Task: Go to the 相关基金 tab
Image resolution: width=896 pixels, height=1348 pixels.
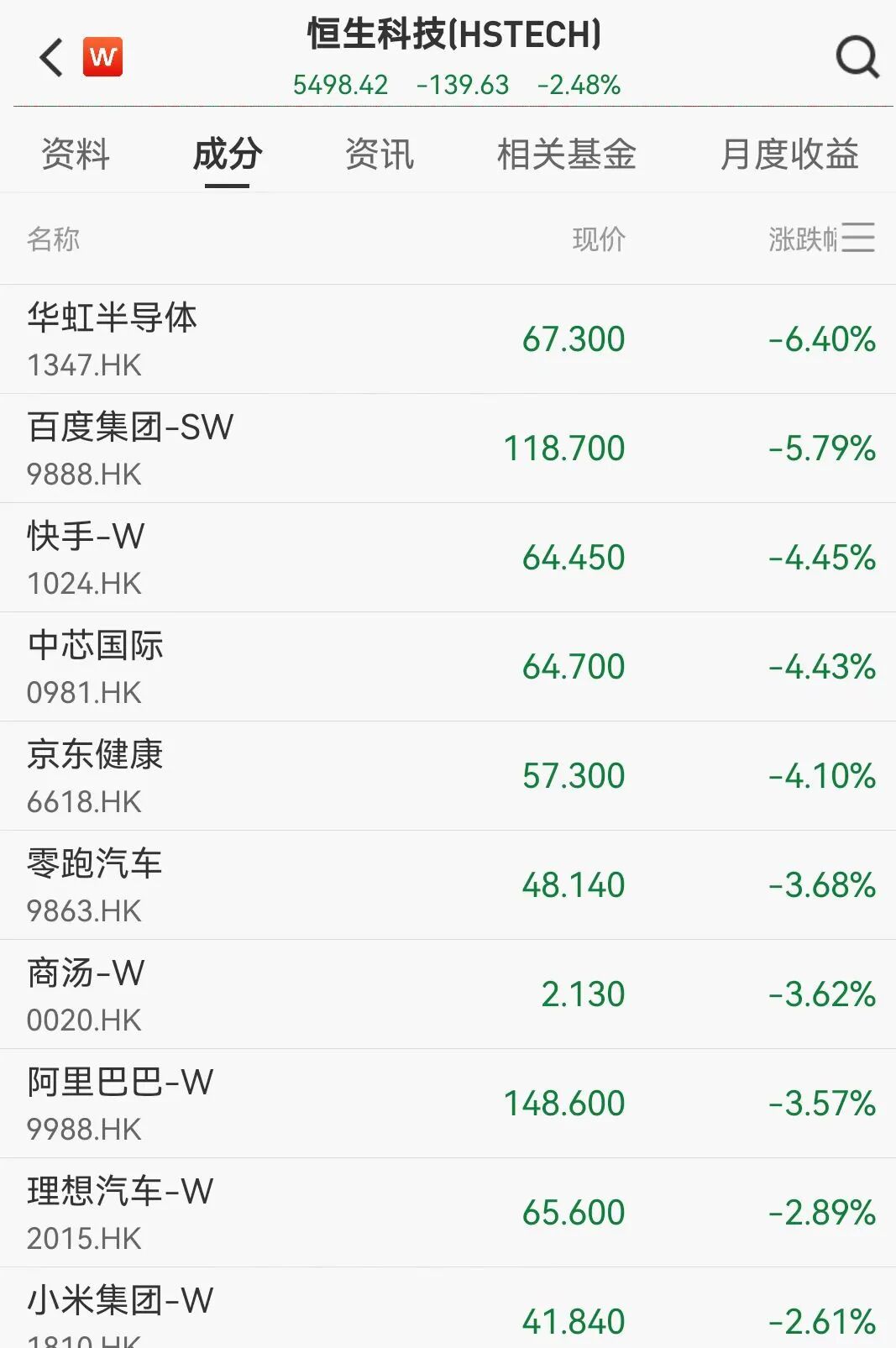Action: click(x=566, y=155)
